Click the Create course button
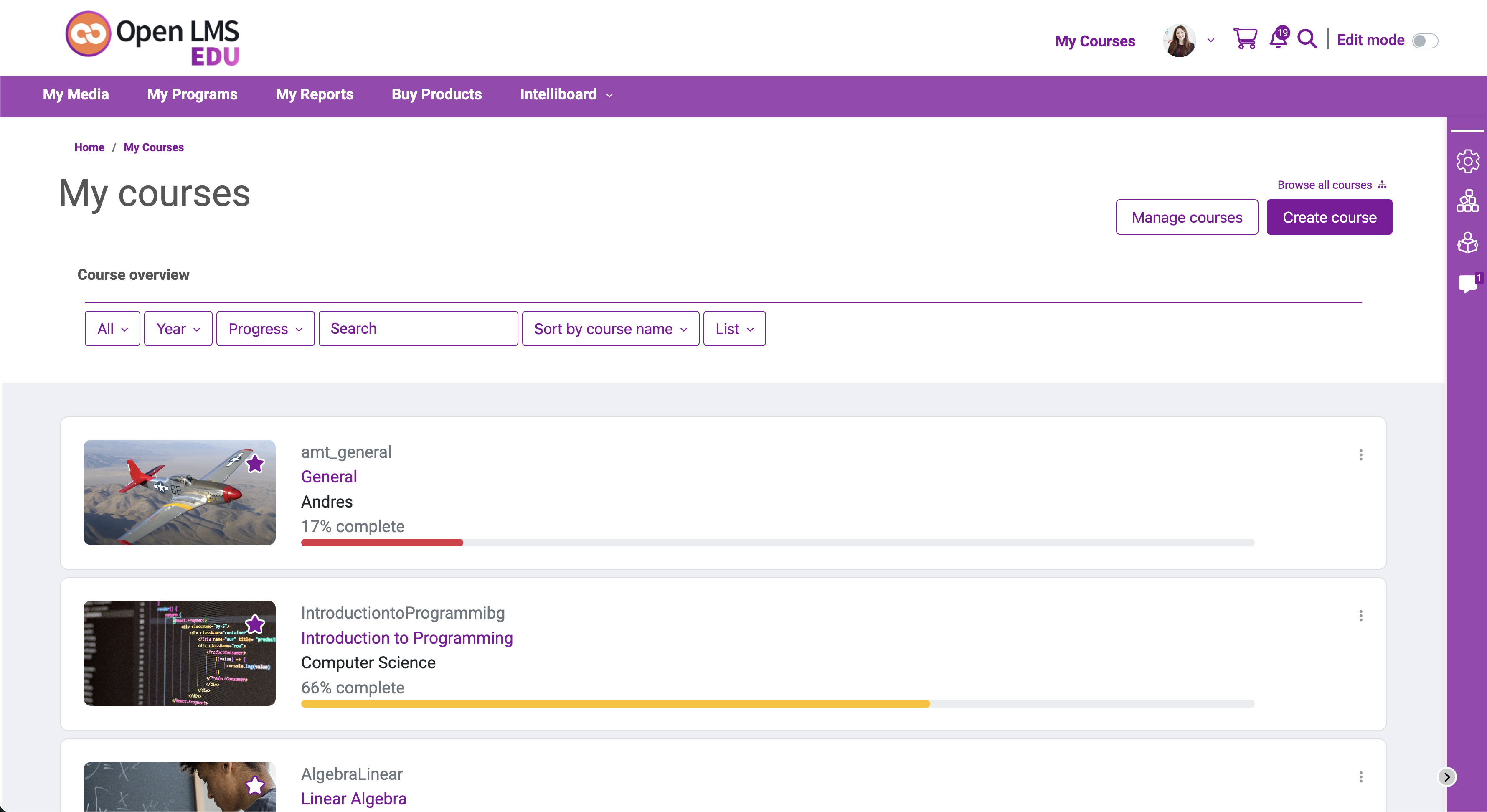The image size is (1487, 812). click(1330, 217)
